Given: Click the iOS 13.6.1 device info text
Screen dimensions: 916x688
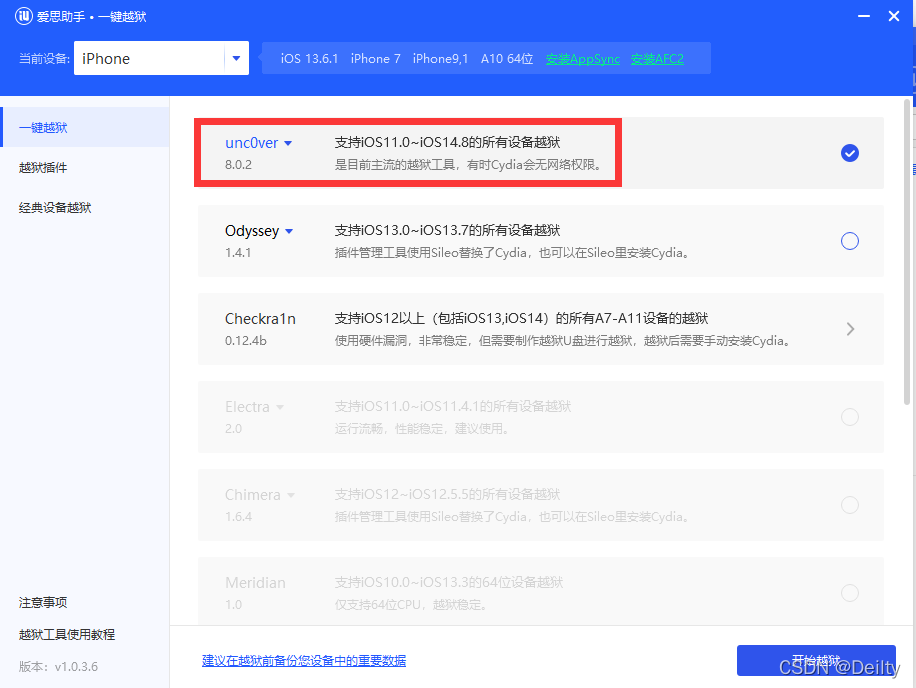Looking at the screenshot, I should pos(309,59).
